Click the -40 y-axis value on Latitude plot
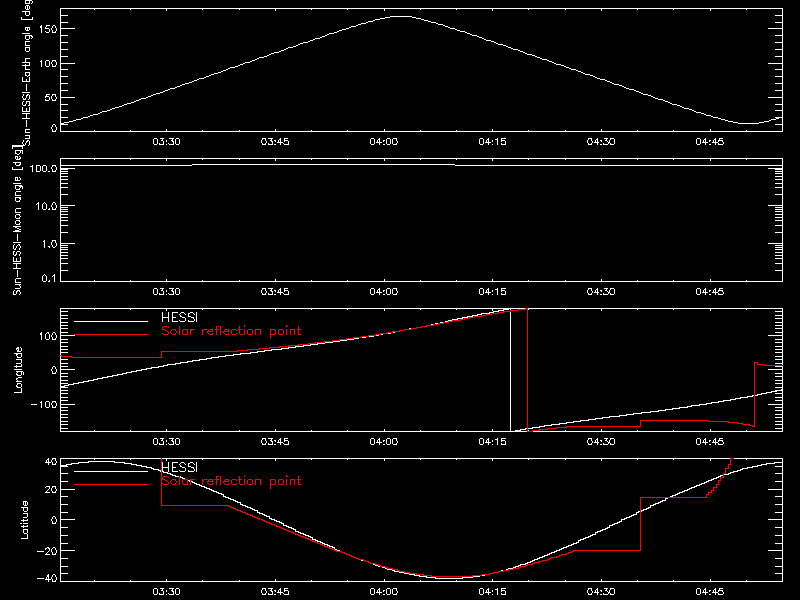This screenshot has height=600, width=800. 47,579
